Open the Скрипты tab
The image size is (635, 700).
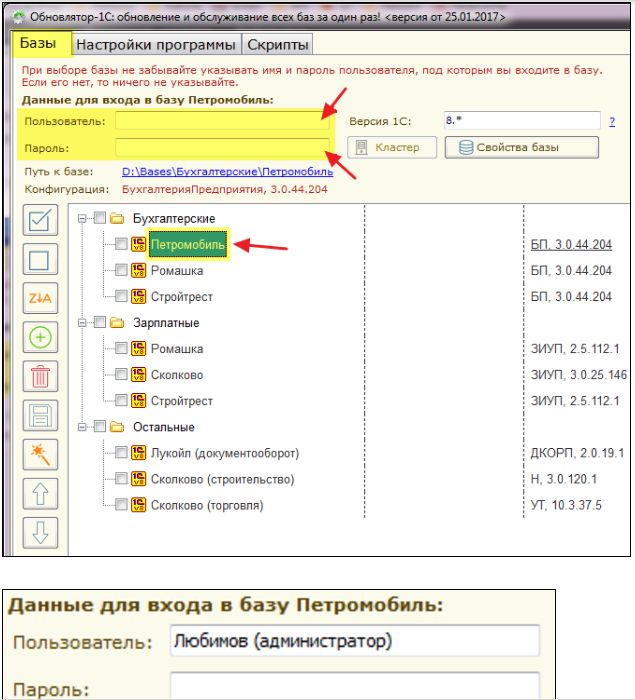coord(278,44)
